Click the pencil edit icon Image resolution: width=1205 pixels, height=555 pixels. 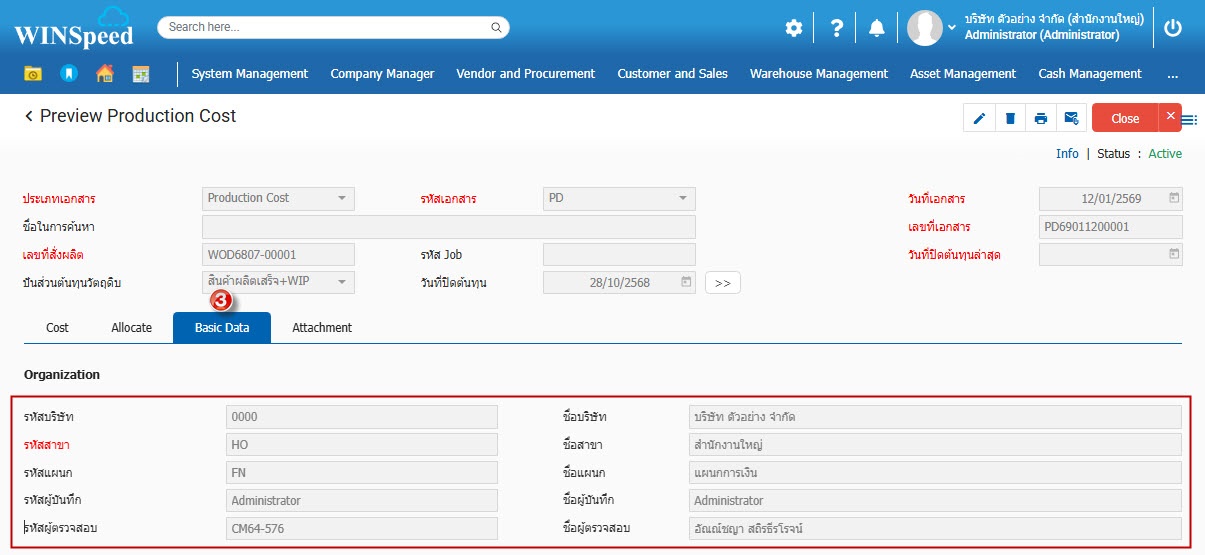coord(979,118)
